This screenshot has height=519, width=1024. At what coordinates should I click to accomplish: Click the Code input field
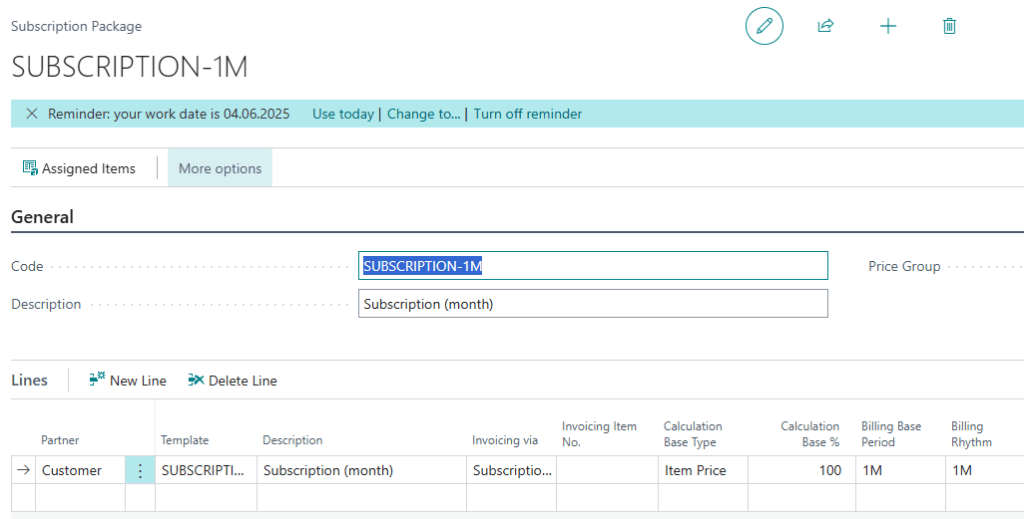[592, 266]
